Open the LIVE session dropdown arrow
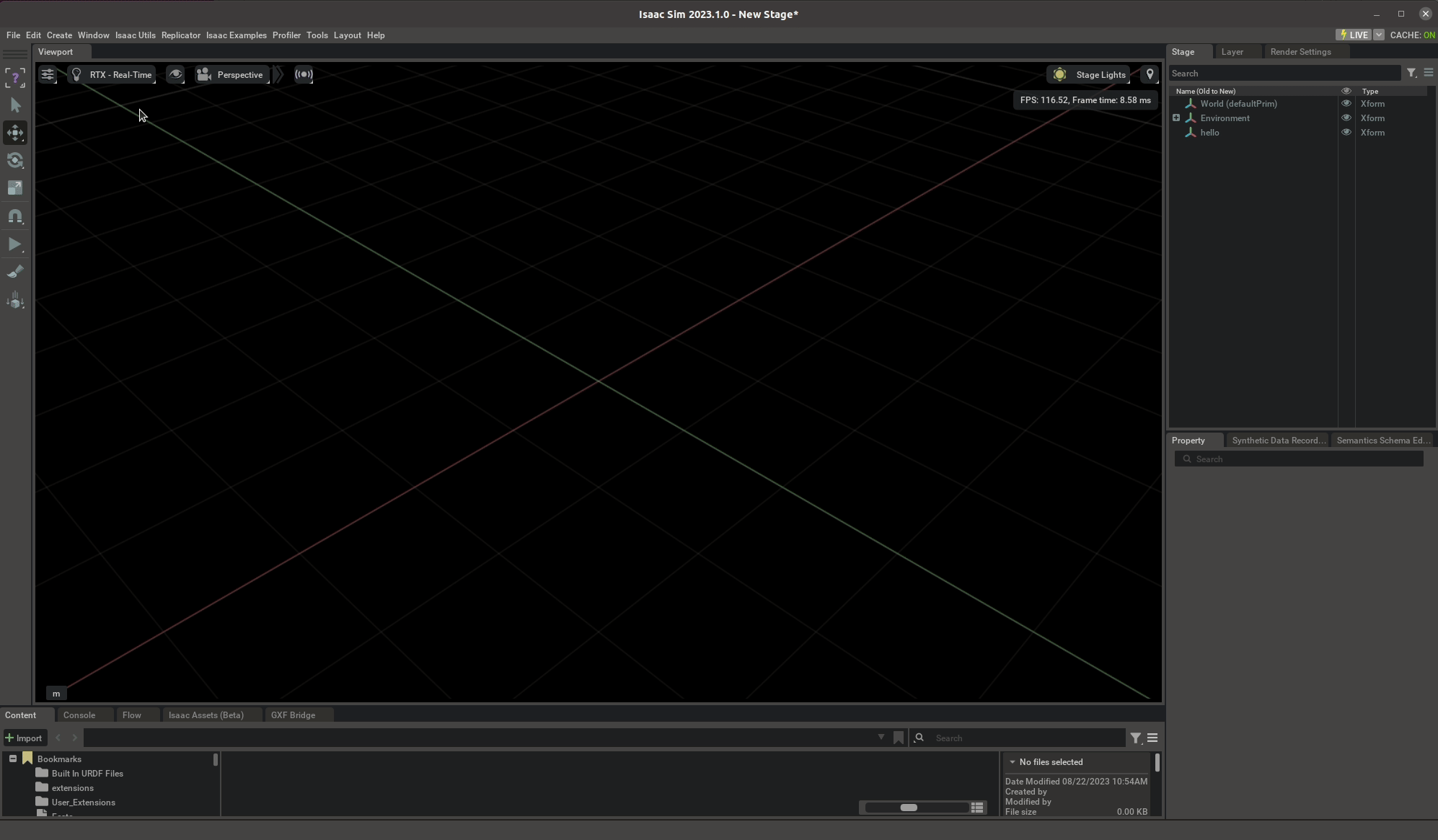 (x=1378, y=35)
